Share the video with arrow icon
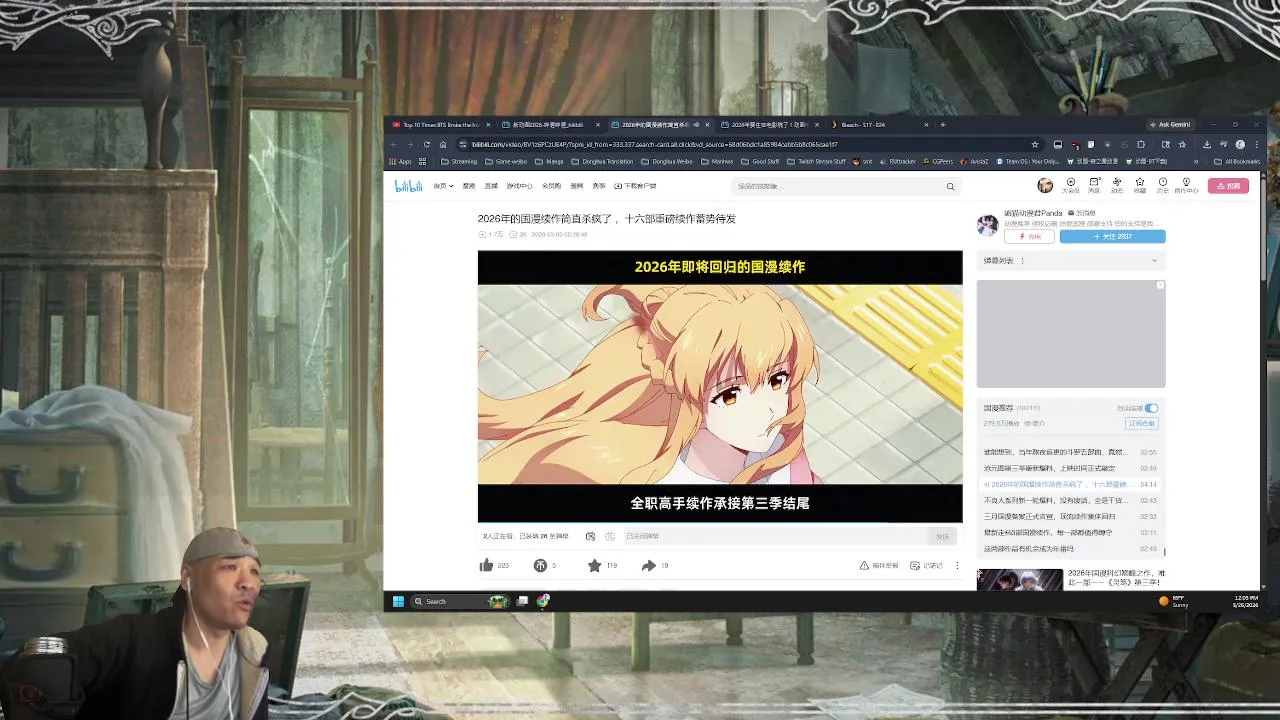 click(x=648, y=565)
